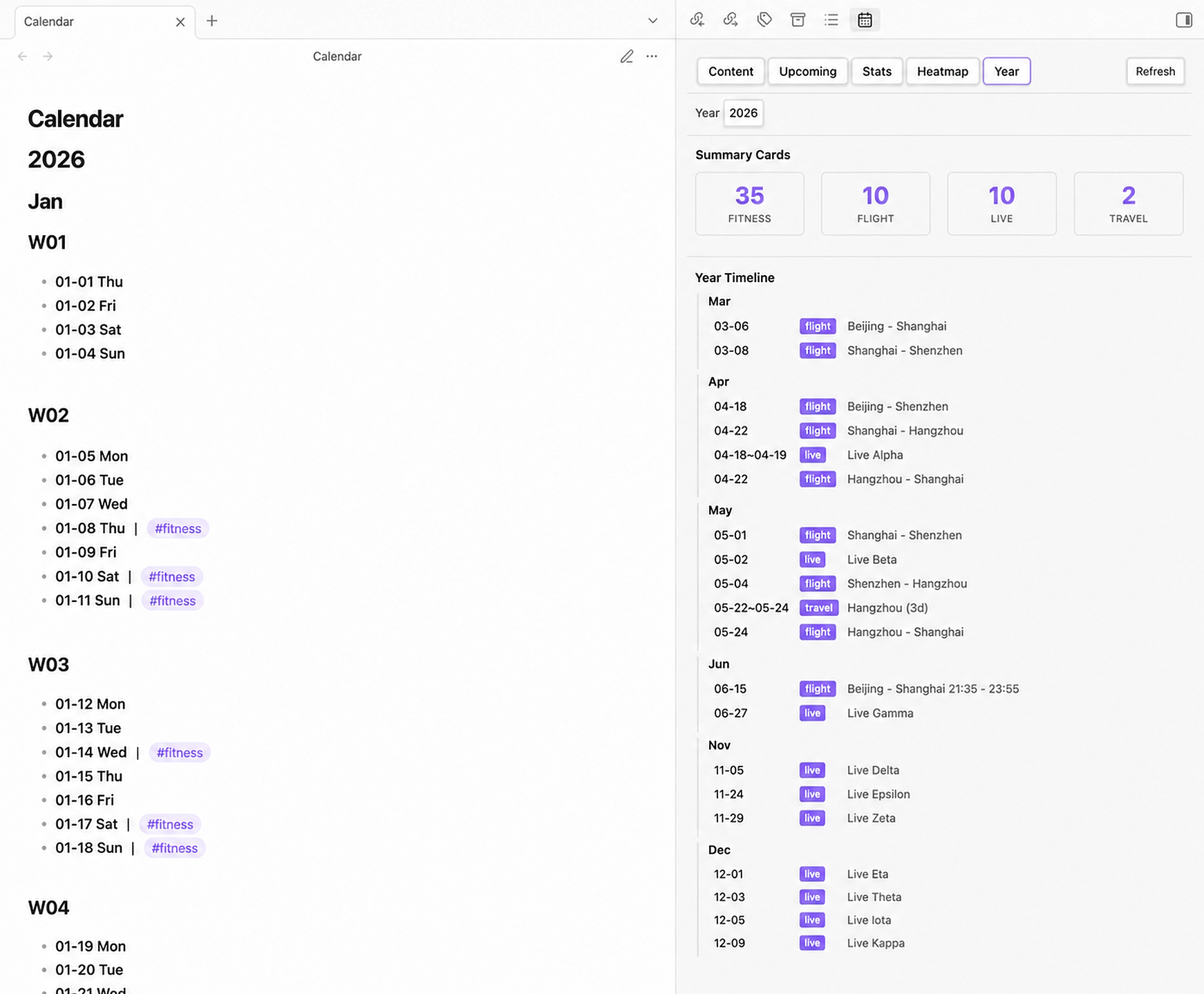The height and width of the screenshot is (994, 1204).
Task: Click the travel badge for Hangzhou (3d)
Action: [x=818, y=608]
